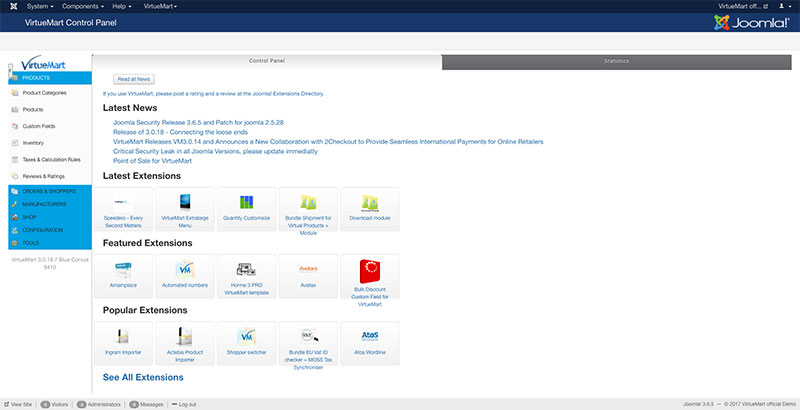Screen dimensions: 800x410
Task: Open the VirtueMart top menu dropdown
Action: (160, 6)
